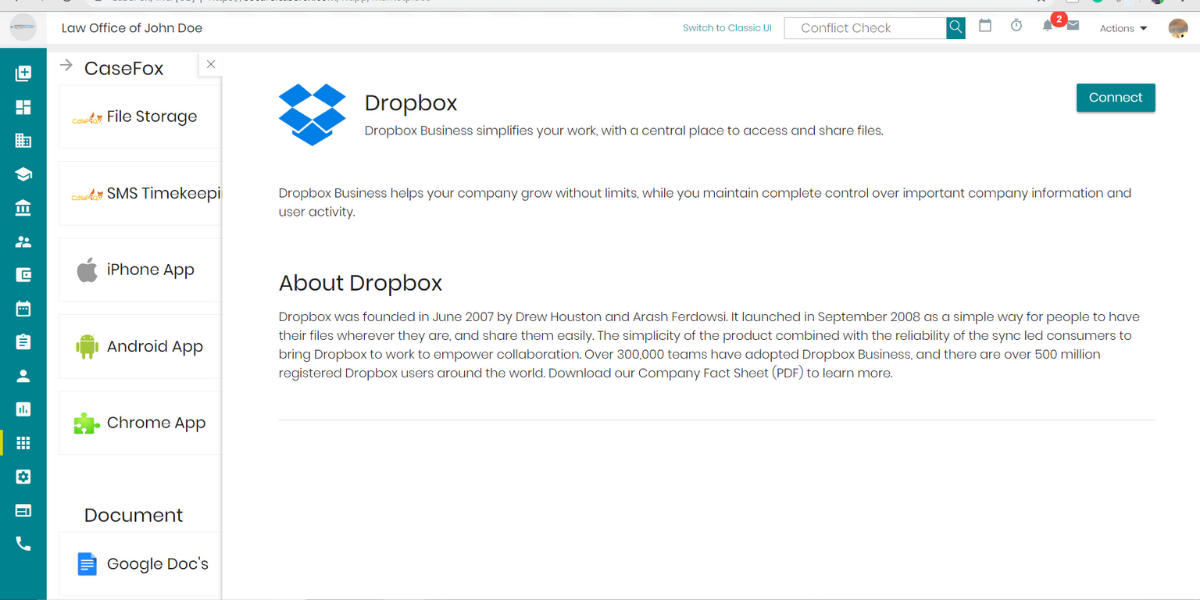Close the CaseFox app list panel
The image size is (1200, 600).
tap(210, 64)
